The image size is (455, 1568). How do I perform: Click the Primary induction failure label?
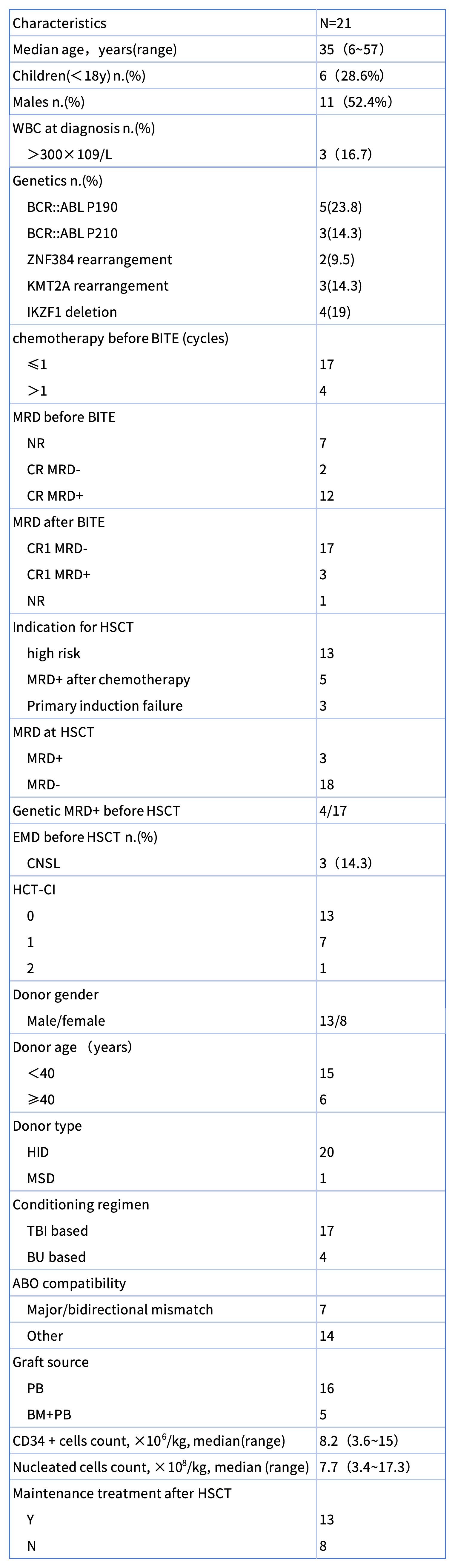tap(105, 706)
